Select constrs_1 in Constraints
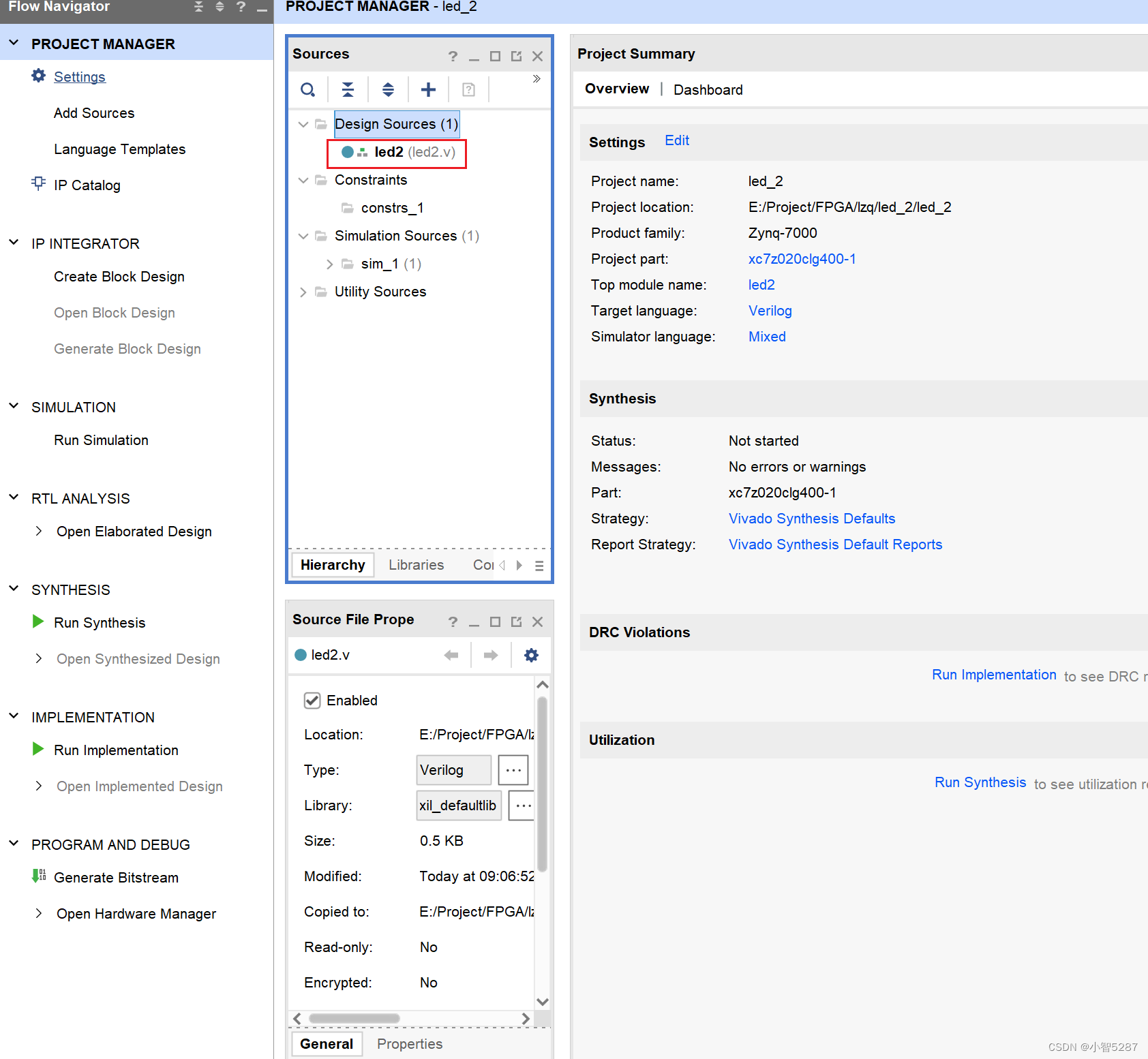The width and height of the screenshot is (1148, 1059). [x=392, y=208]
